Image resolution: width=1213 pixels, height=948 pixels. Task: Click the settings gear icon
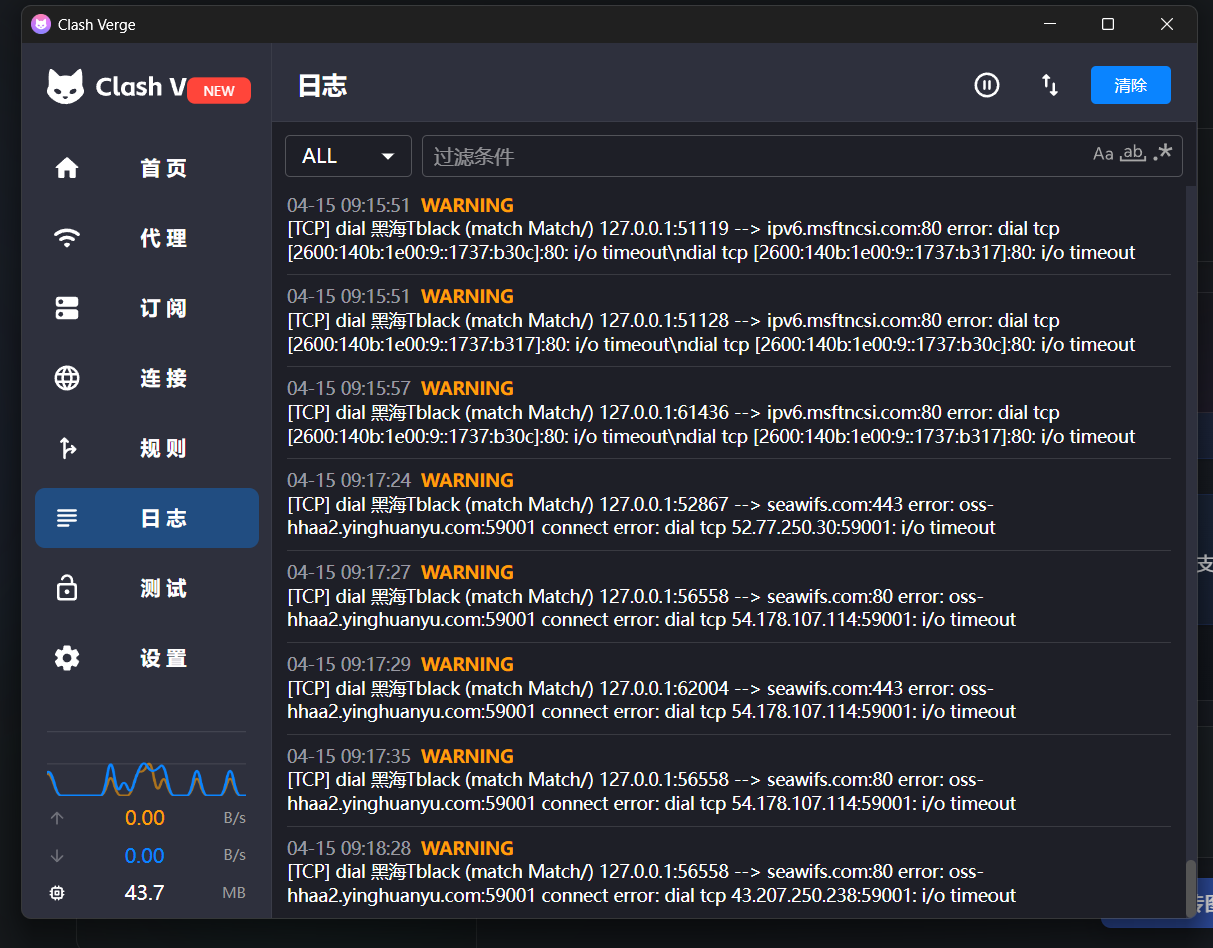coord(67,658)
